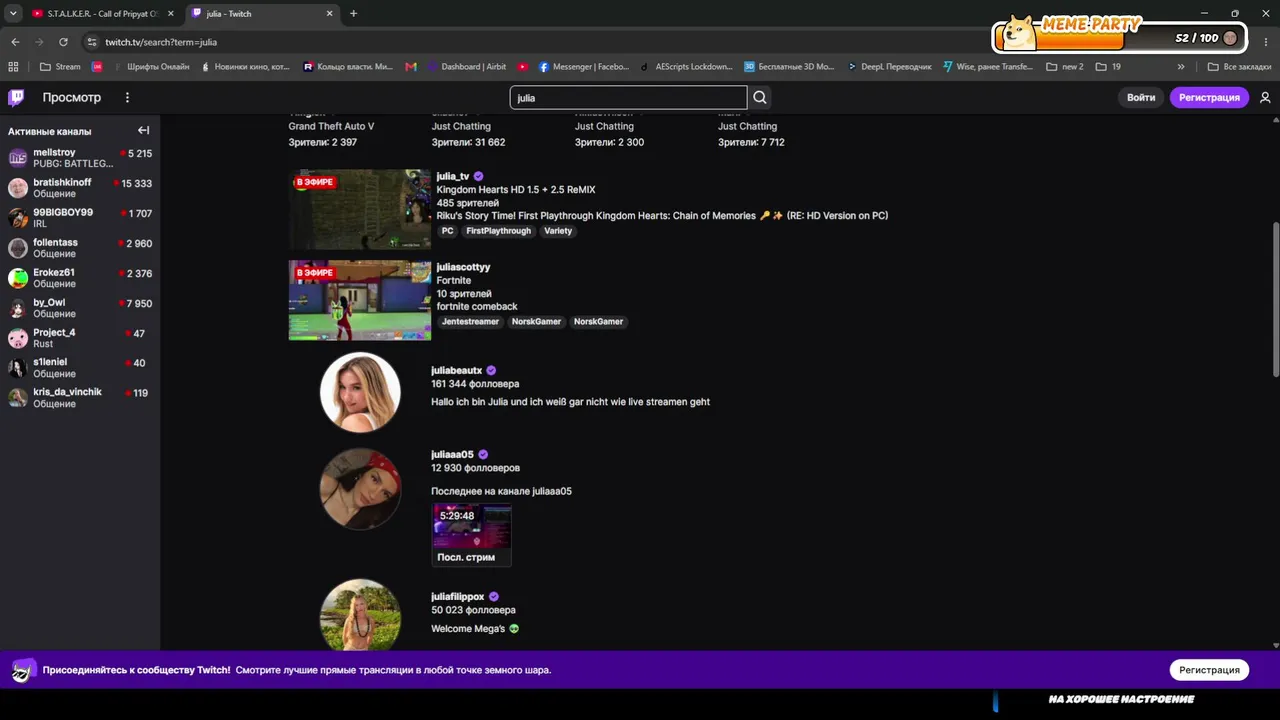Open the Chrome apps grid icon

13,67
